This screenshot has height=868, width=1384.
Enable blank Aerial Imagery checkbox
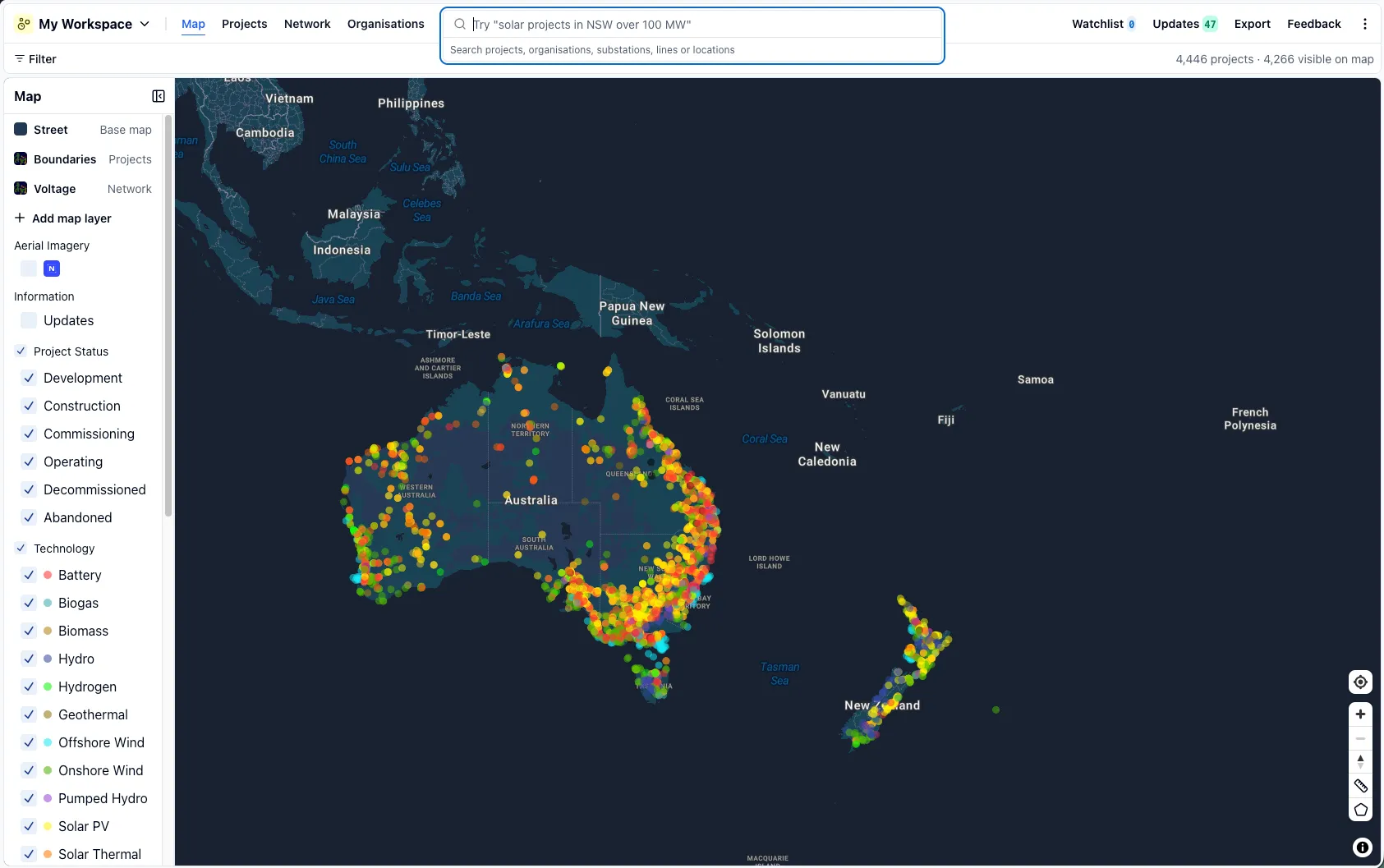tap(29, 269)
